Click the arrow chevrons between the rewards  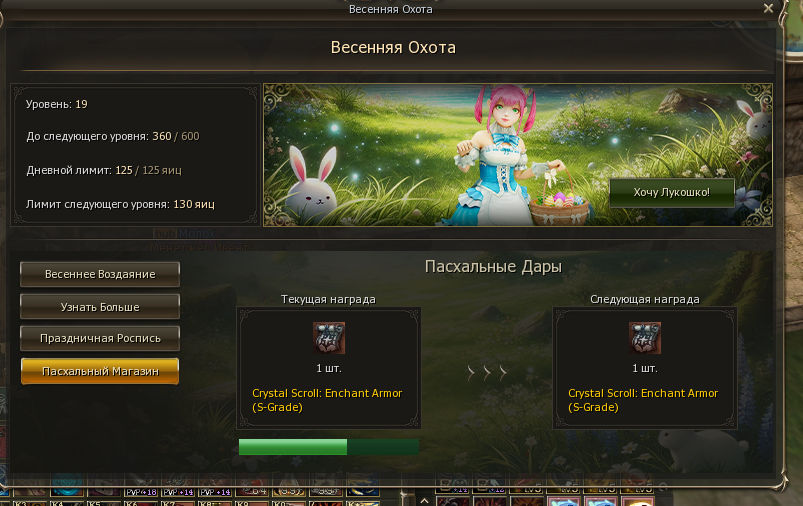487,372
